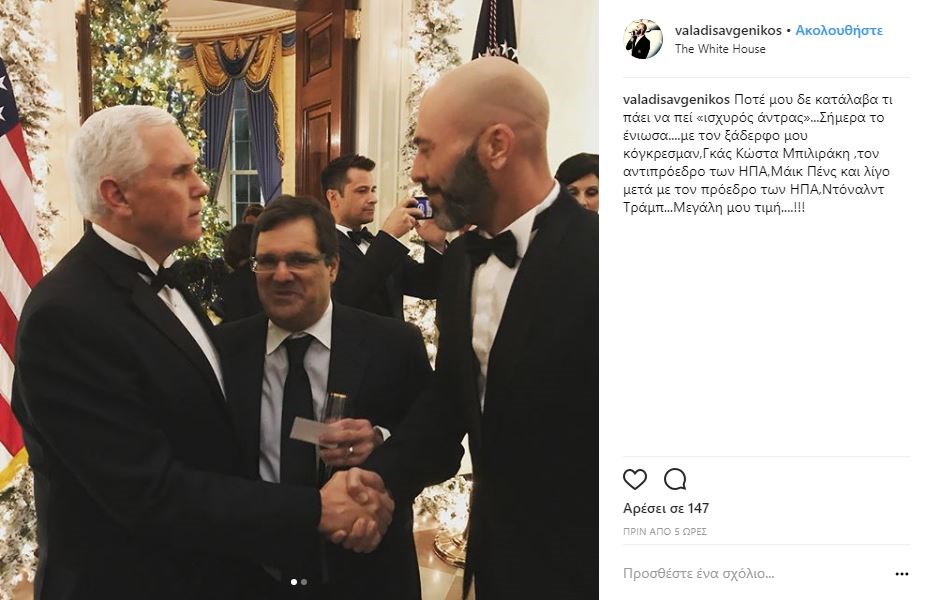Click the comment speech bubble icon
Viewport: 933px width, 600px height.
point(675,479)
